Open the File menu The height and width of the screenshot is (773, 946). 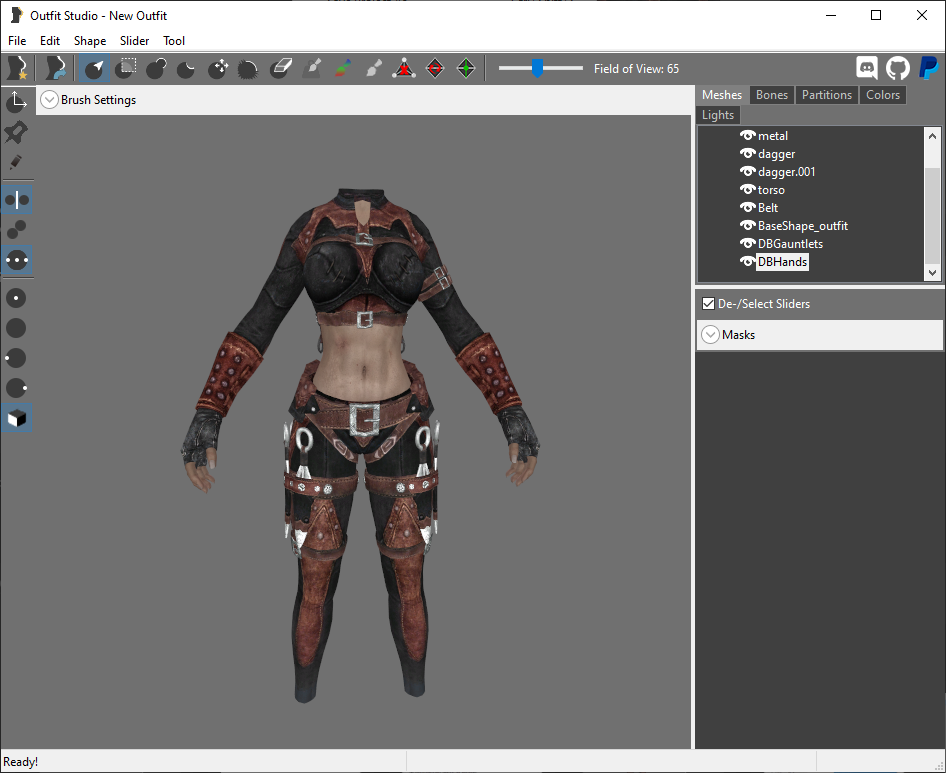pyautogui.click(x=17, y=40)
